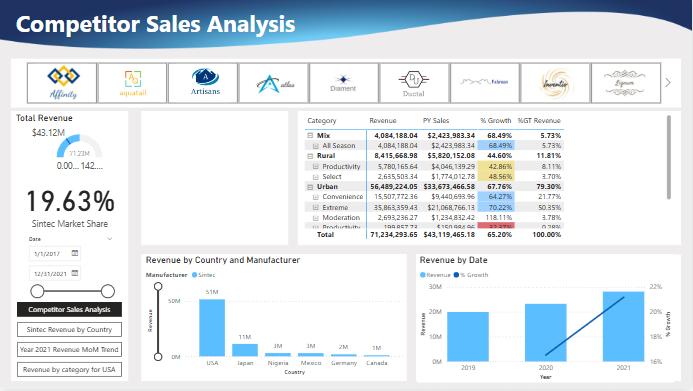Select the Japan bar in country chart
The image size is (693, 391).
point(245,350)
